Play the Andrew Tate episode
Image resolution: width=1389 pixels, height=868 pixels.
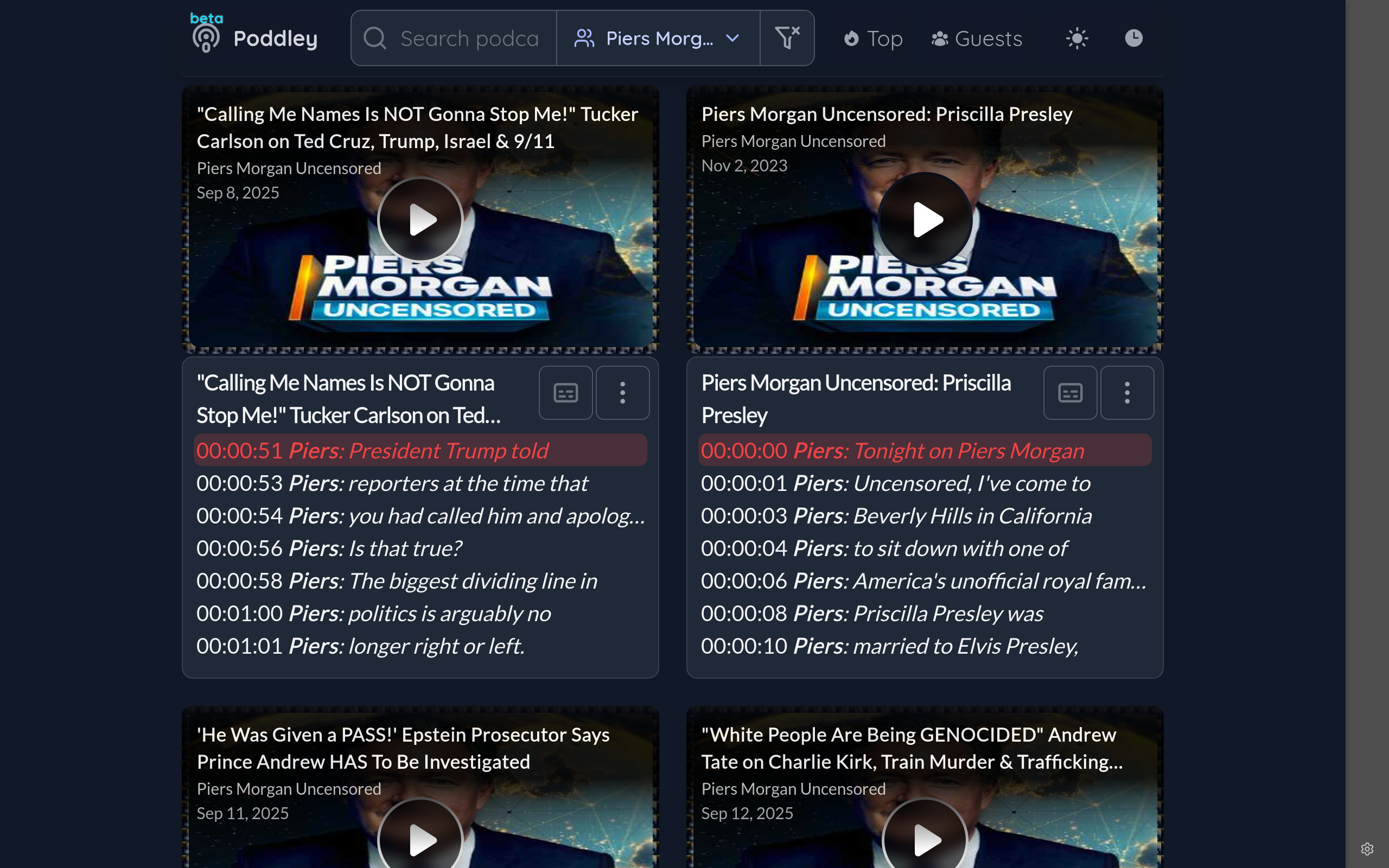[x=925, y=839]
